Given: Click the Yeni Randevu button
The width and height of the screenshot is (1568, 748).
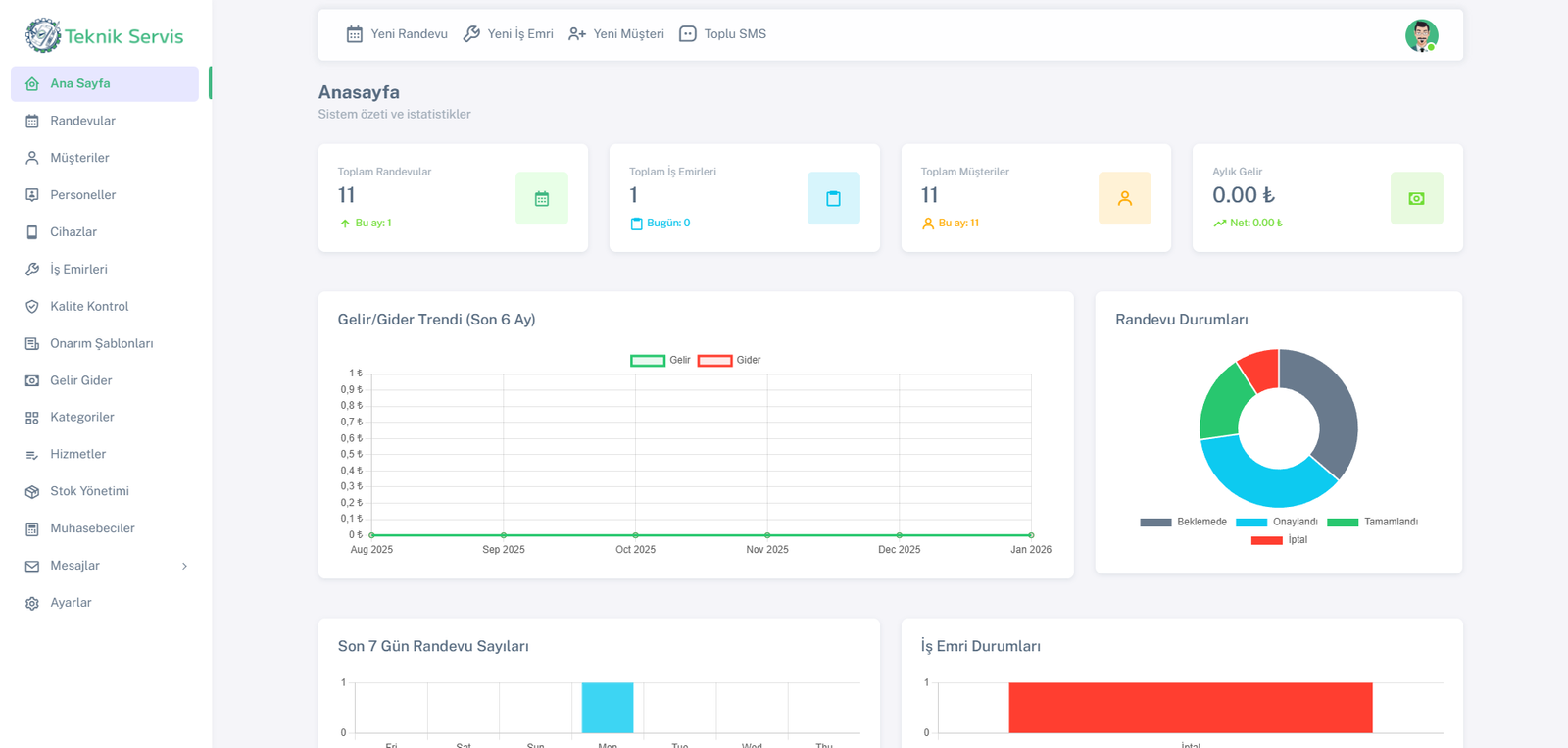Looking at the screenshot, I should coord(397,34).
